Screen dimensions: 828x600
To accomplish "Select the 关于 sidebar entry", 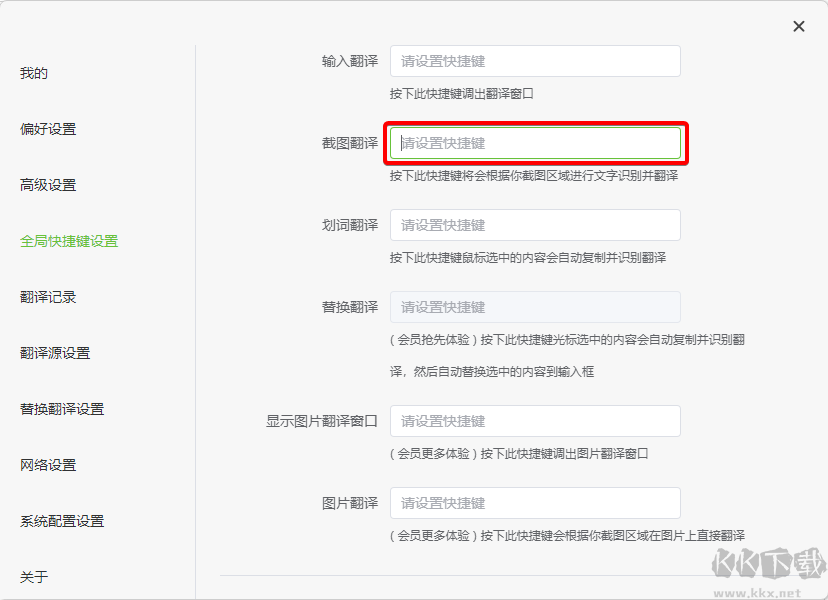I will [33, 576].
